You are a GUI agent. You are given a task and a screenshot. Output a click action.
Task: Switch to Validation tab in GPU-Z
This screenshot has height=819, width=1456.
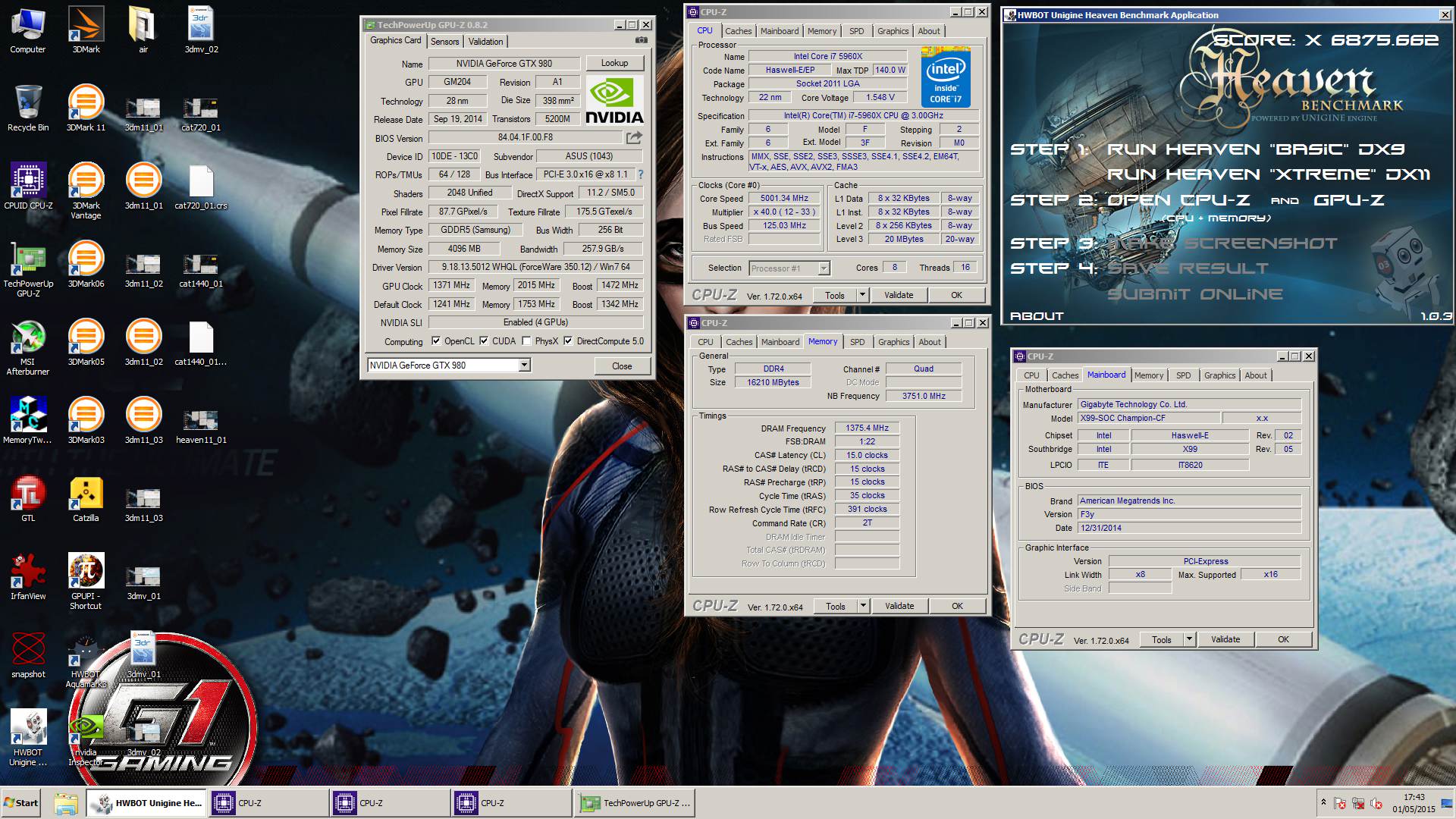click(485, 42)
